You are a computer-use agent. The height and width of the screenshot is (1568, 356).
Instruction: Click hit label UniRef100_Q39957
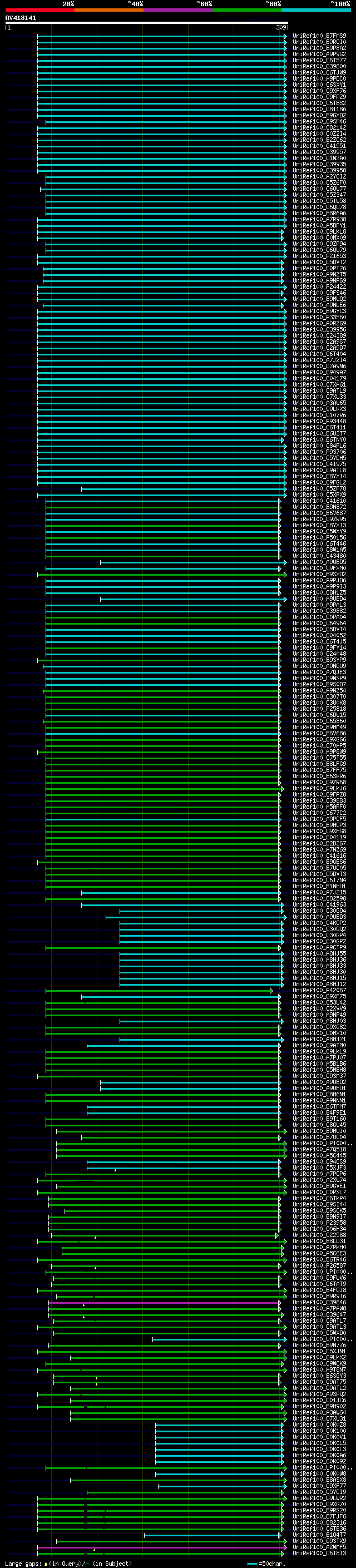(x=319, y=152)
